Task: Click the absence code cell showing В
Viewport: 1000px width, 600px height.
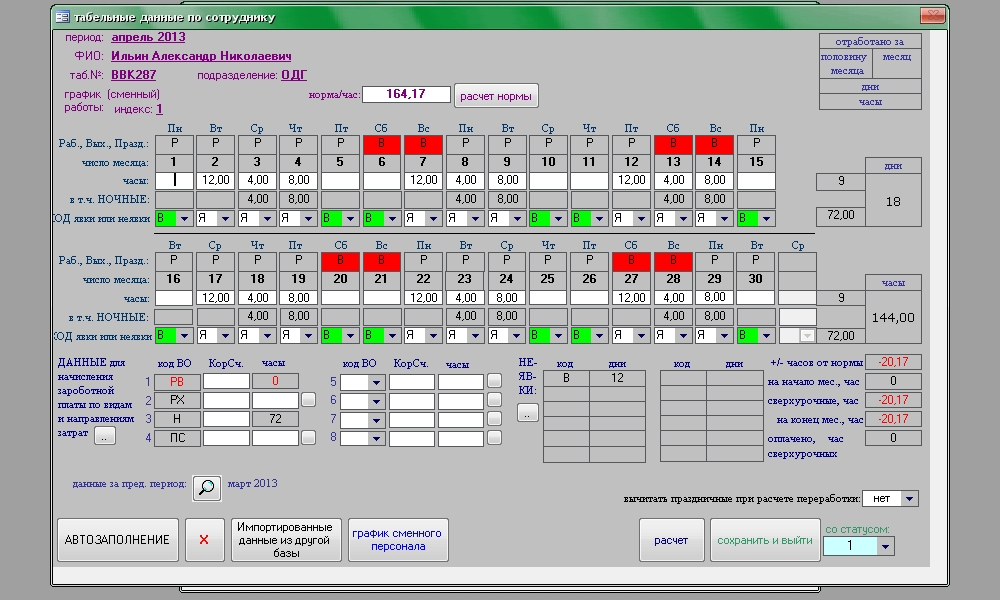Action: coord(566,378)
